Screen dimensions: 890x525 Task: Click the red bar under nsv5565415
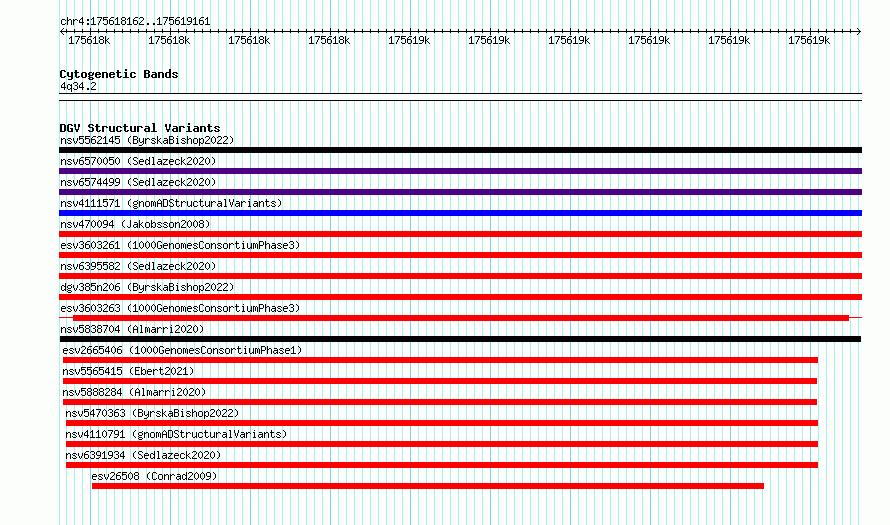point(440,381)
